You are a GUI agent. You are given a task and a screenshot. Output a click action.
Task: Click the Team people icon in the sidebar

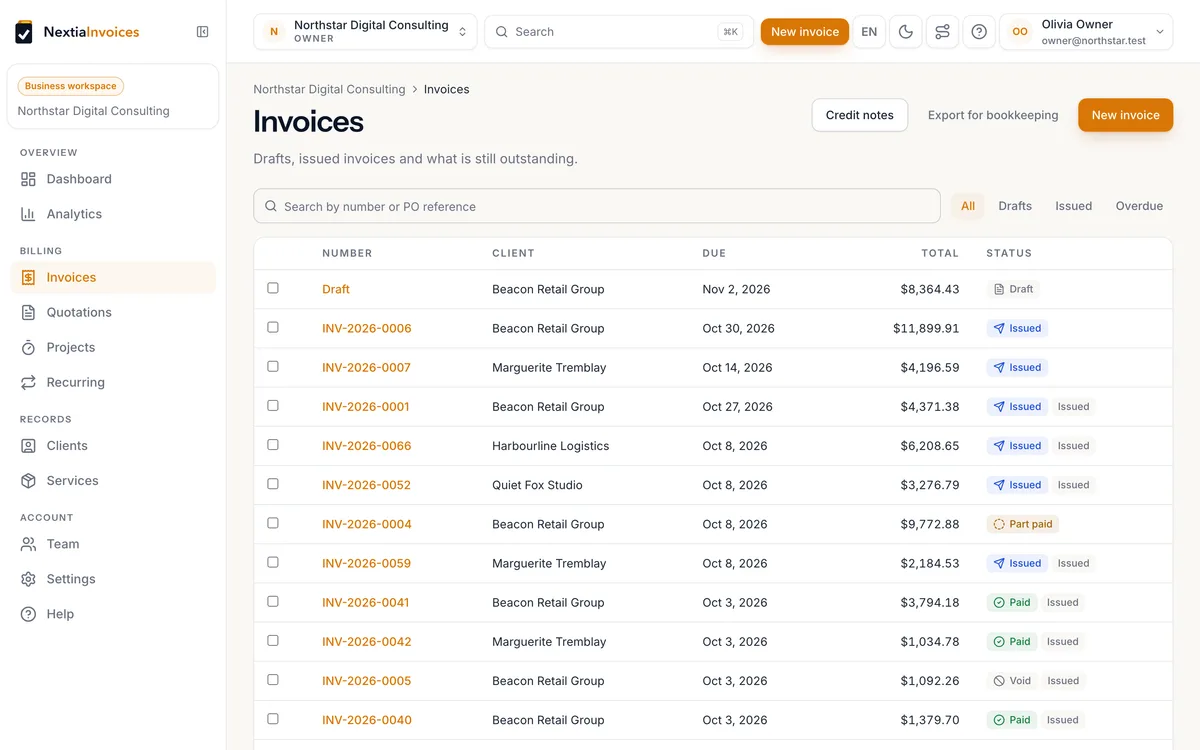click(28, 544)
